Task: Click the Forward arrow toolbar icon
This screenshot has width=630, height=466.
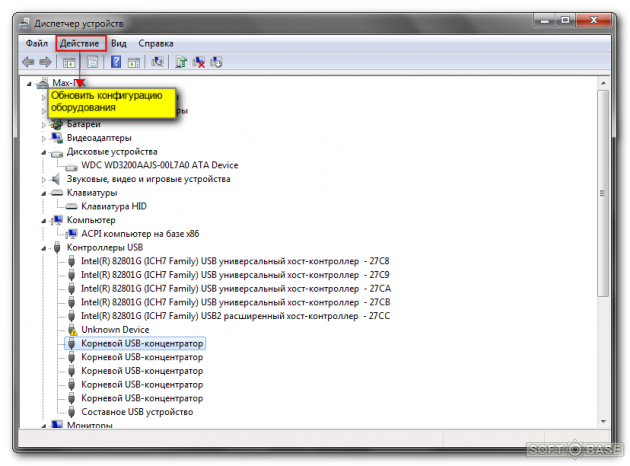Action: [46, 62]
